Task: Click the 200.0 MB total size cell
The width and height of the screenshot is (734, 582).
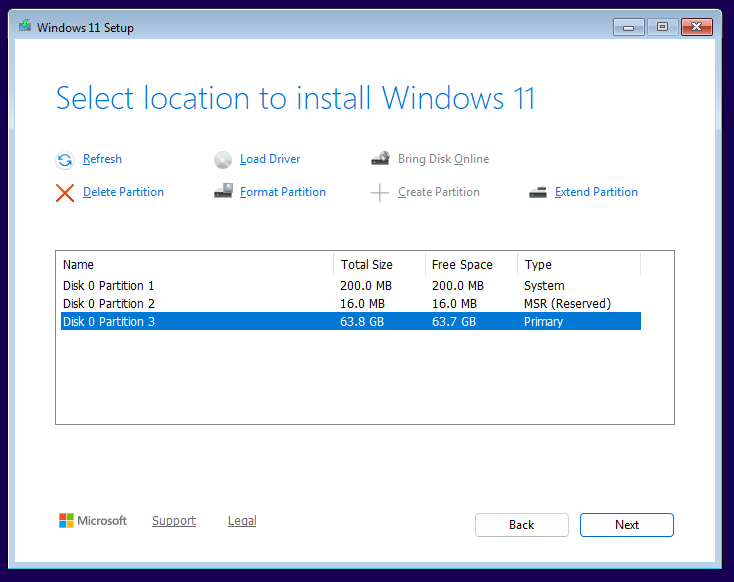Action: click(x=366, y=286)
